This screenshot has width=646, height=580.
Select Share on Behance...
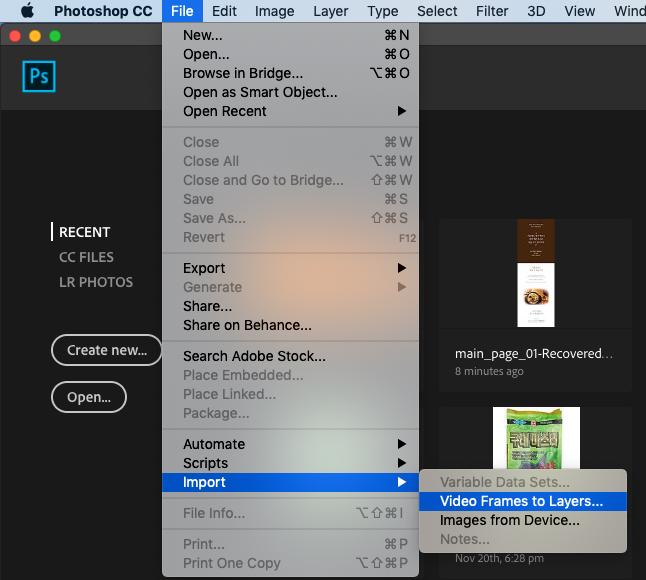[x=290, y=325]
